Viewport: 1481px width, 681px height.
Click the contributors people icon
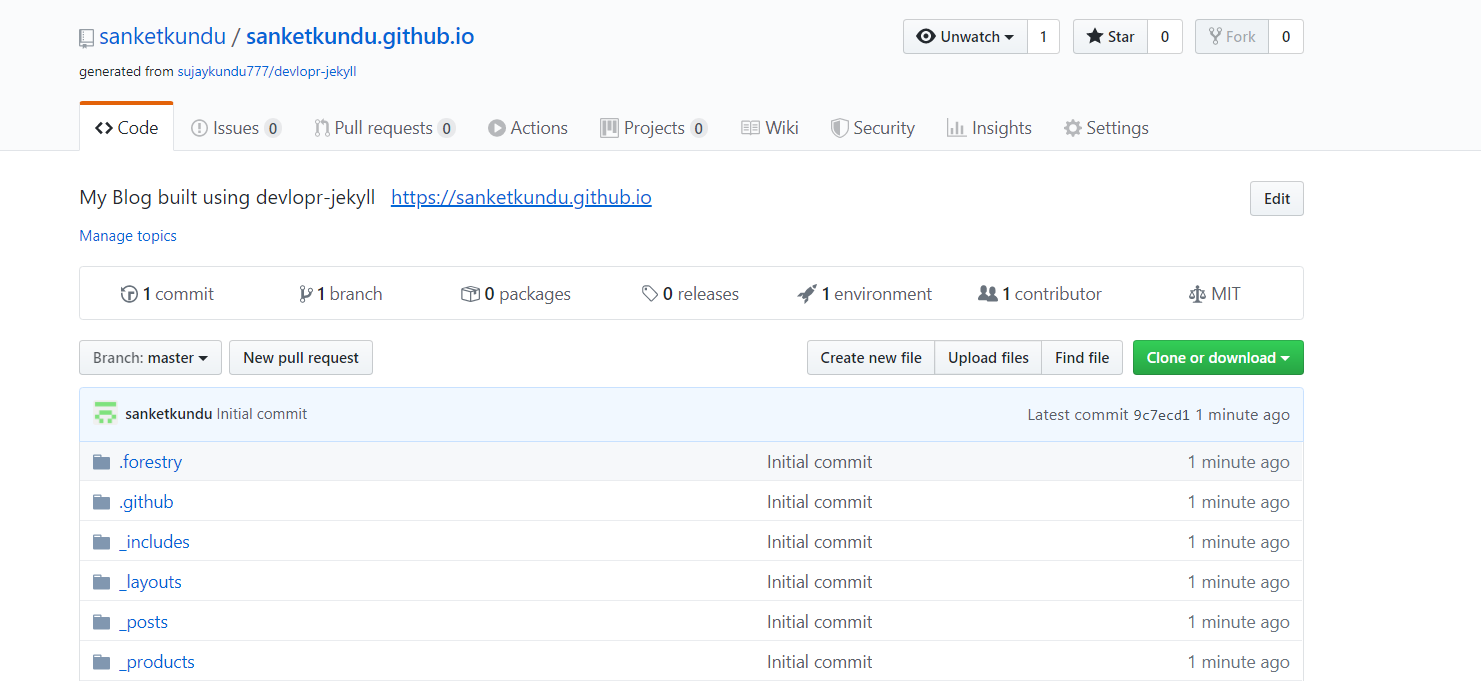[x=989, y=293]
